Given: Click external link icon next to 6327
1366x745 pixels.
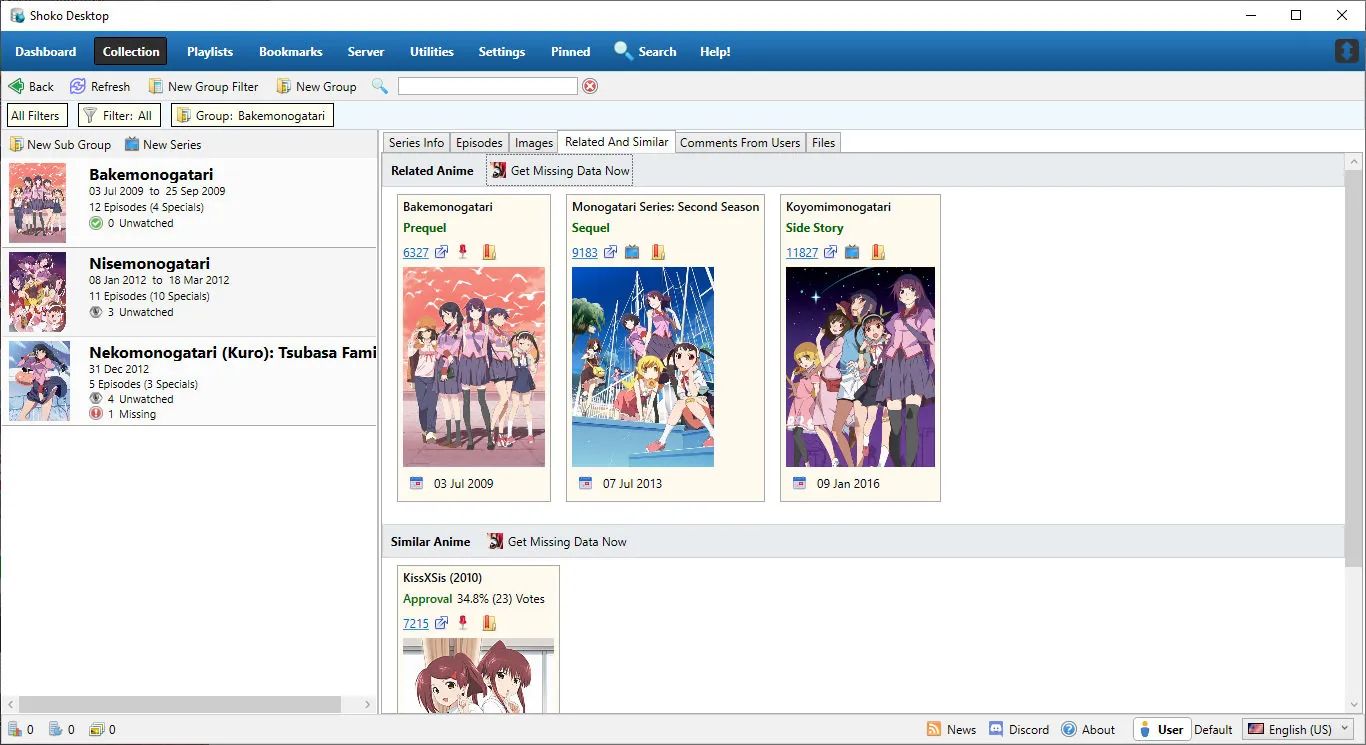Looking at the screenshot, I should click(441, 252).
